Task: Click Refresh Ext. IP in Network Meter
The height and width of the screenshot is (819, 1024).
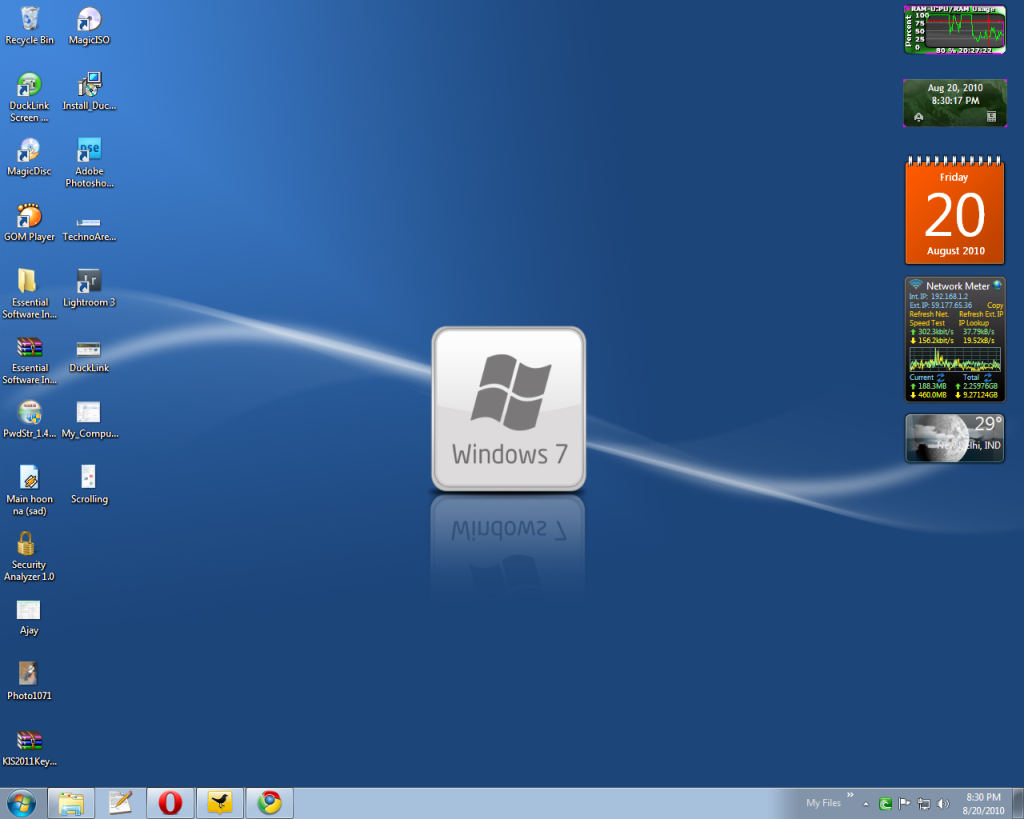Action: click(x=981, y=314)
